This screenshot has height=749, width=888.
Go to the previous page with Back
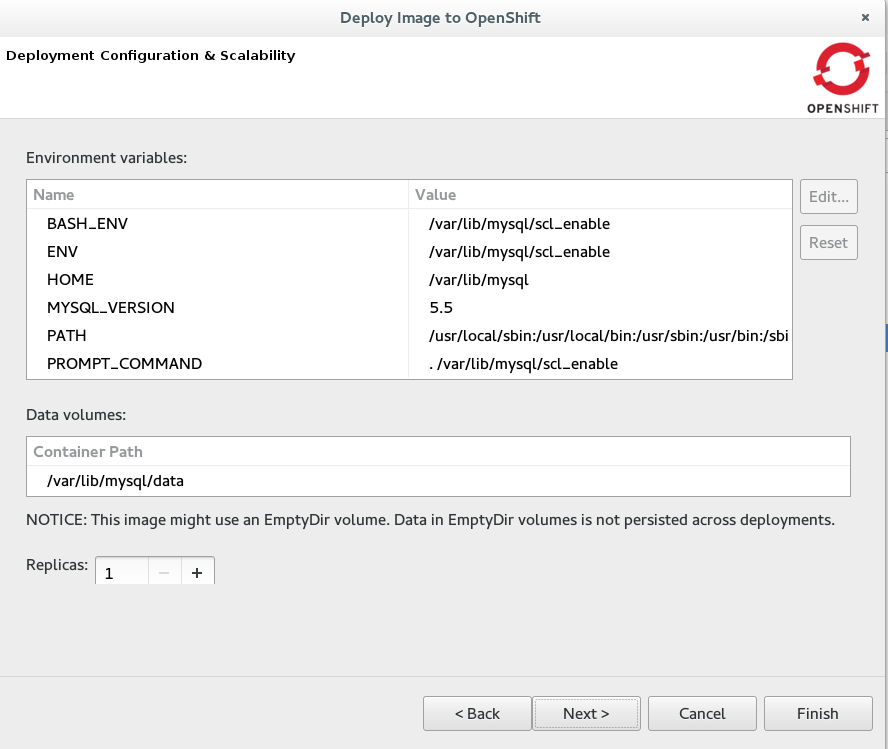[x=477, y=713]
